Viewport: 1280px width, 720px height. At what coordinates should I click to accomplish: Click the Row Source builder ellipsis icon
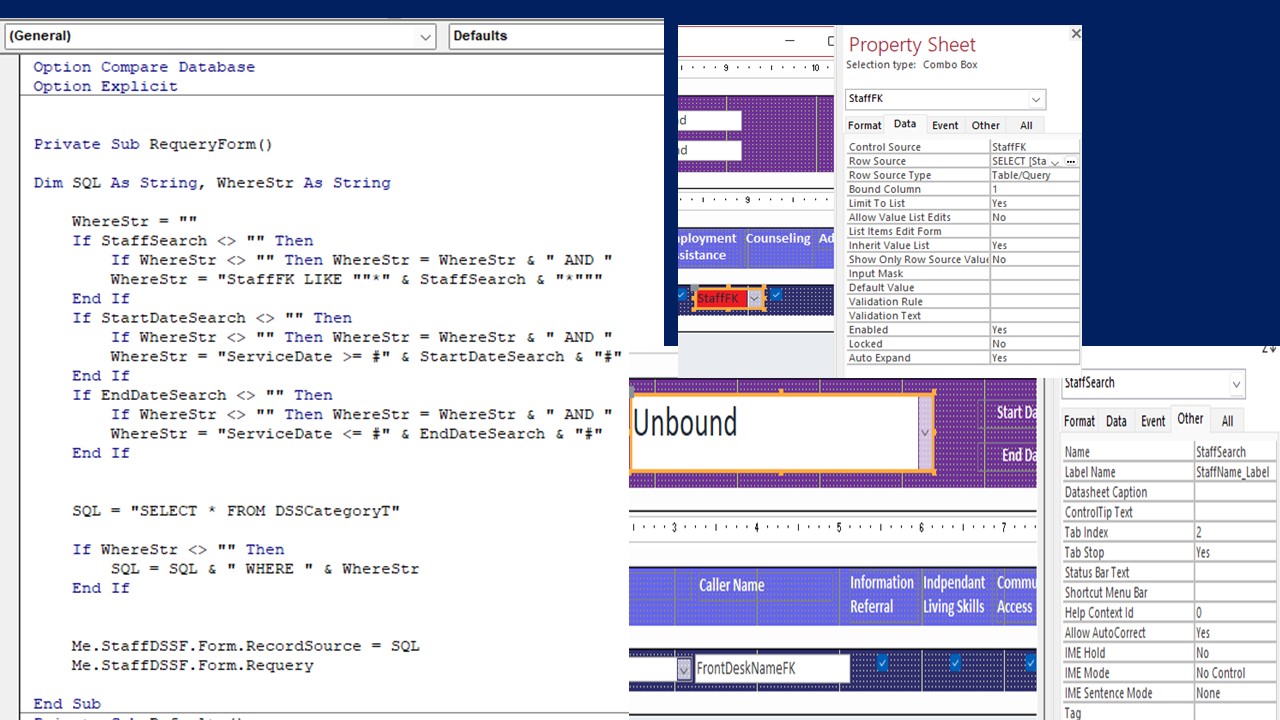(x=1070, y=161)
